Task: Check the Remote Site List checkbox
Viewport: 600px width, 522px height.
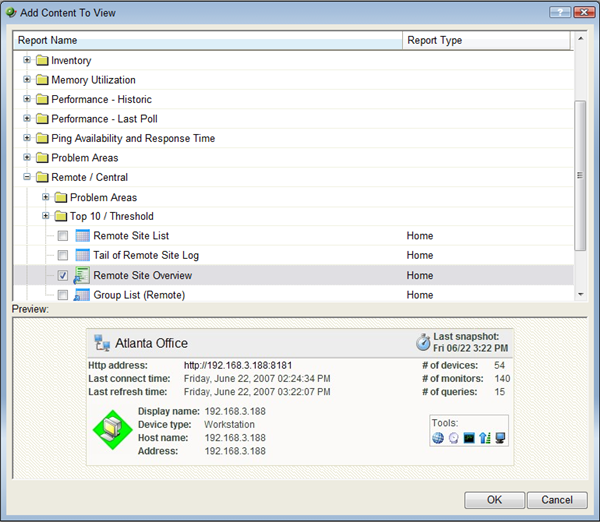Action: tap(63, 236)
